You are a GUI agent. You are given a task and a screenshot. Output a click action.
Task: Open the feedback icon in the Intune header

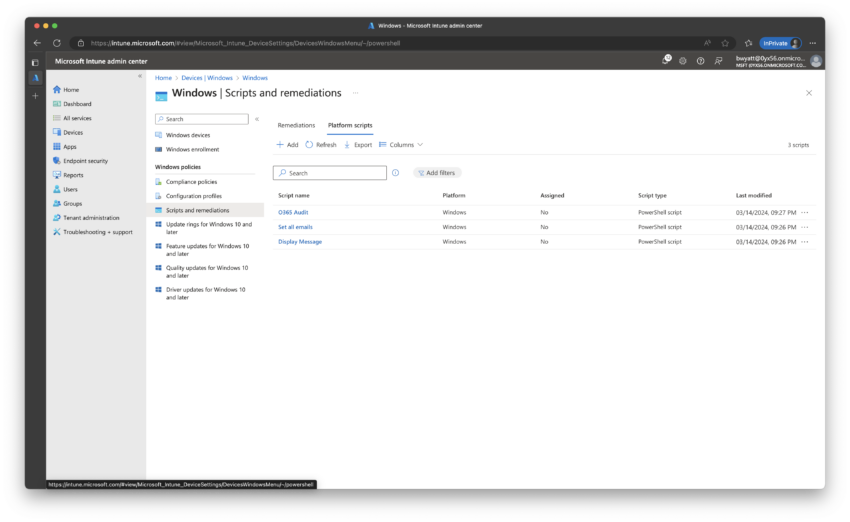[718, 61]
